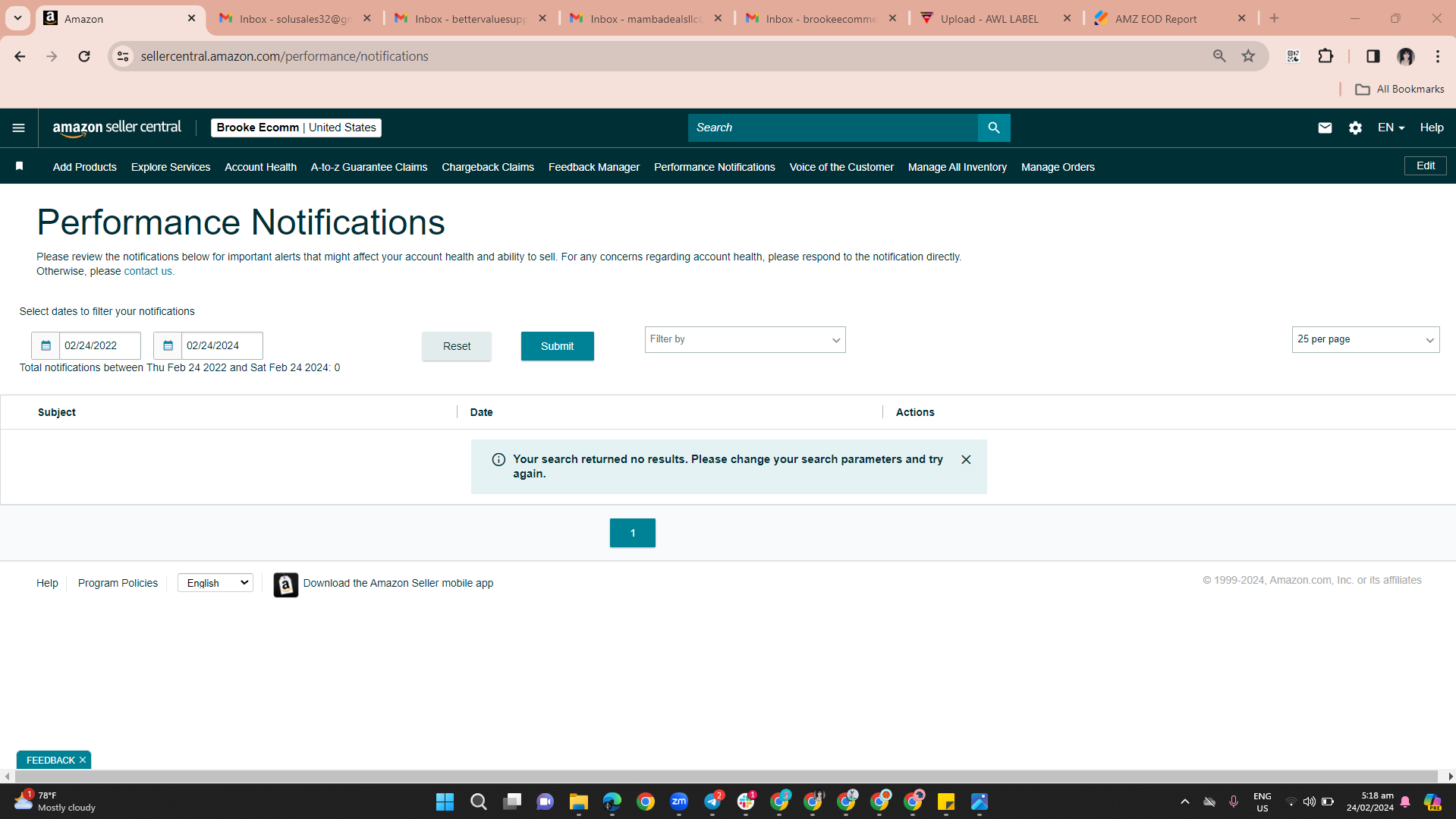
Task: Click the Brooke Ecomm account switcher
Action: (x=296, y=128)
